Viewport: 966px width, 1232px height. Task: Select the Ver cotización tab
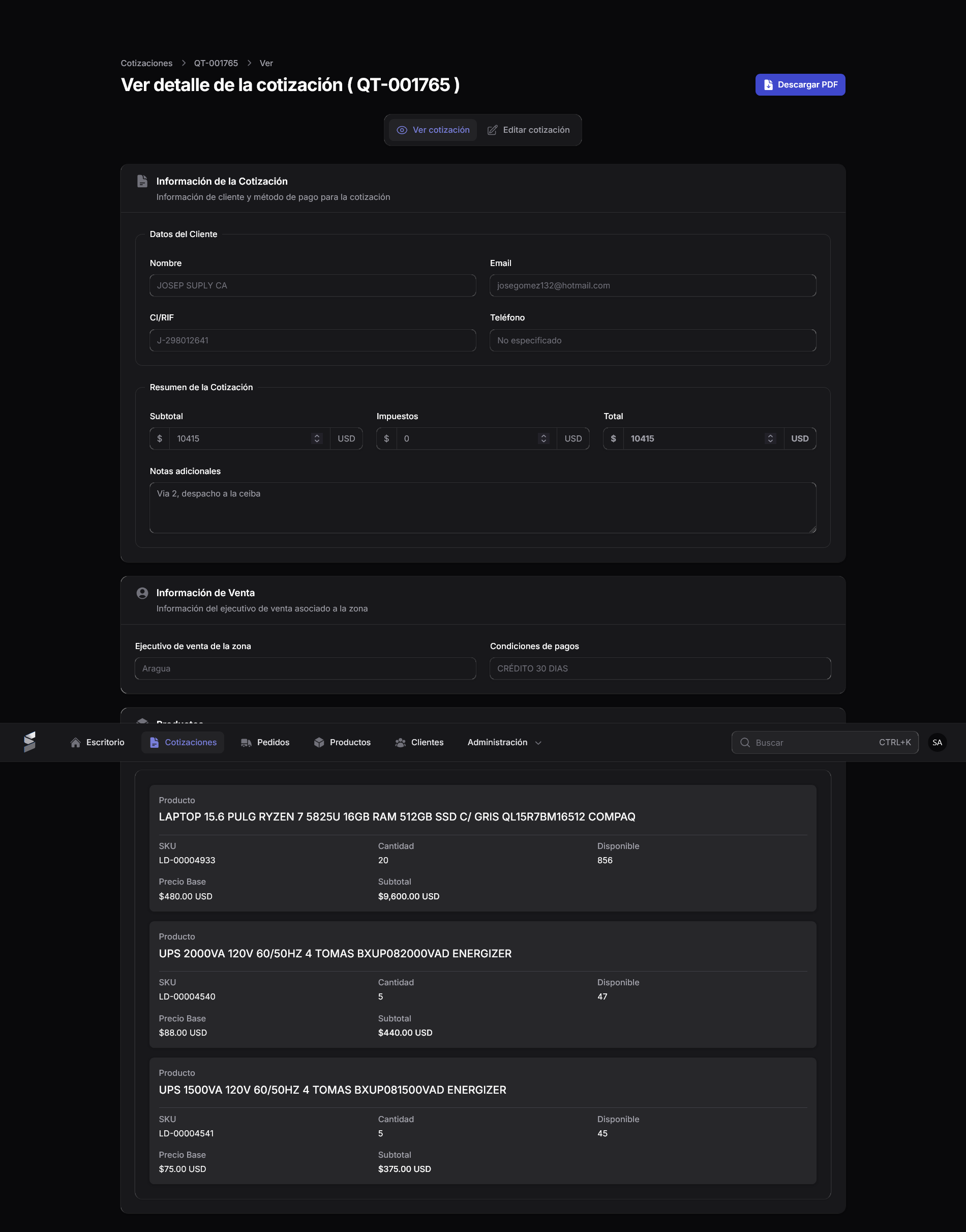tap(433, 130)
